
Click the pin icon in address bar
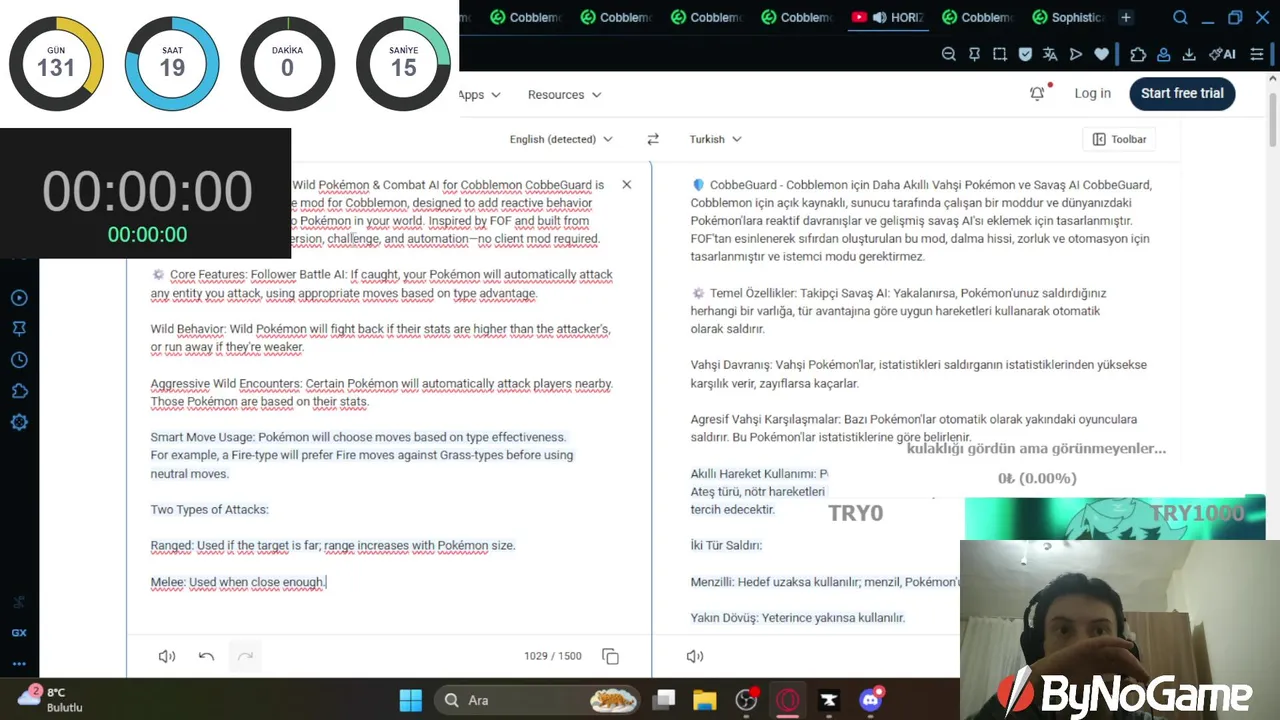click(974, 54)
